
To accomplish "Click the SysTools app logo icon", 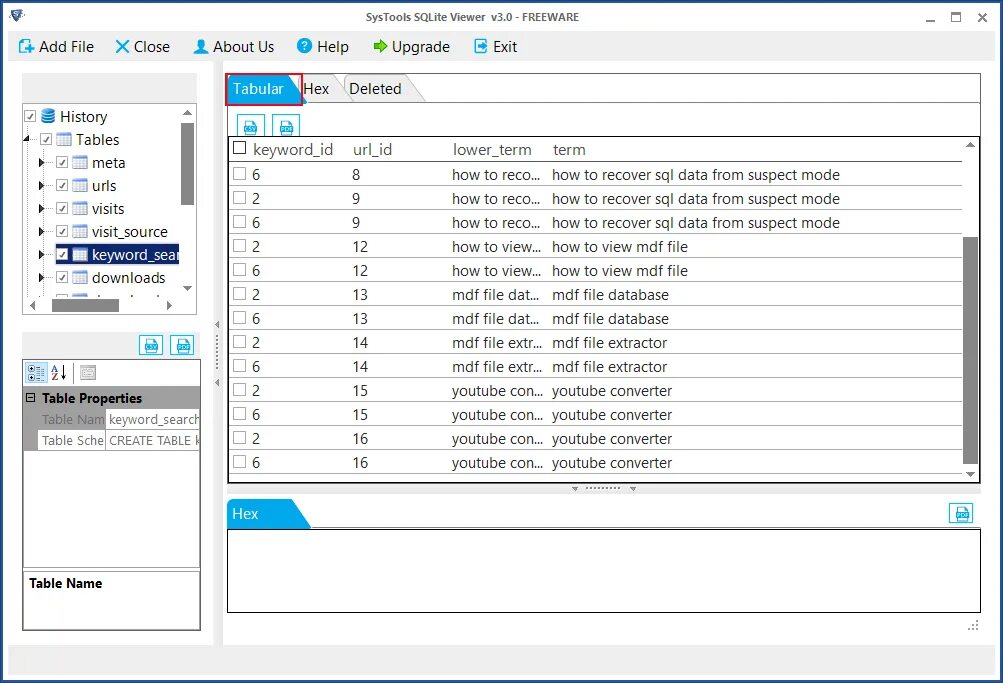I will pyautogui.click(x=17, y=15).
